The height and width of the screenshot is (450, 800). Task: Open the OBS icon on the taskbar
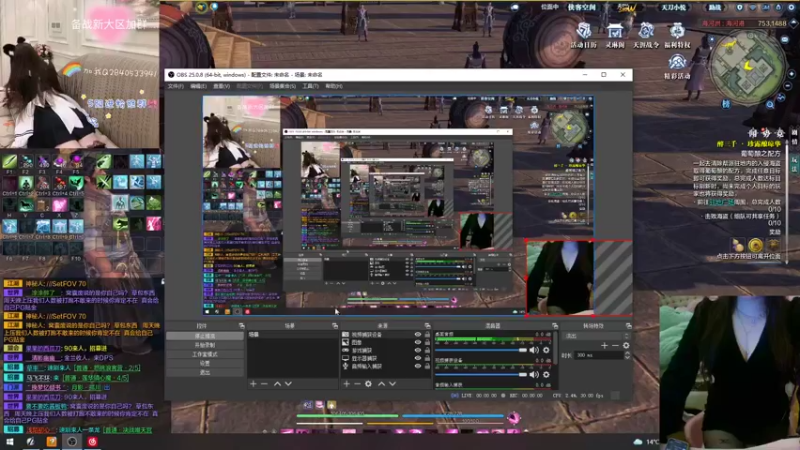click(x=72, y=441)
